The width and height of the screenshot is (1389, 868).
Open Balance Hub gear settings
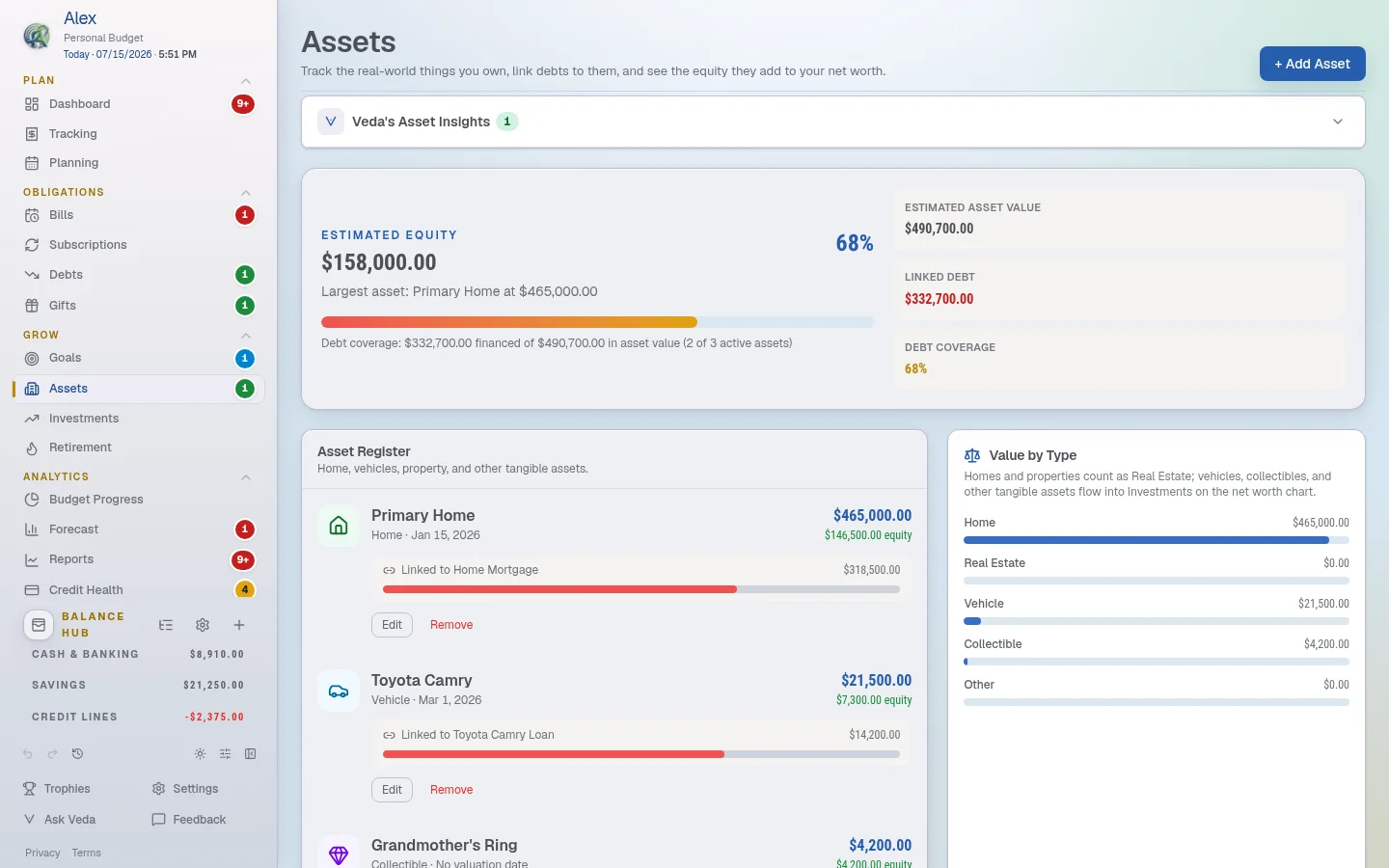point(203,625)
